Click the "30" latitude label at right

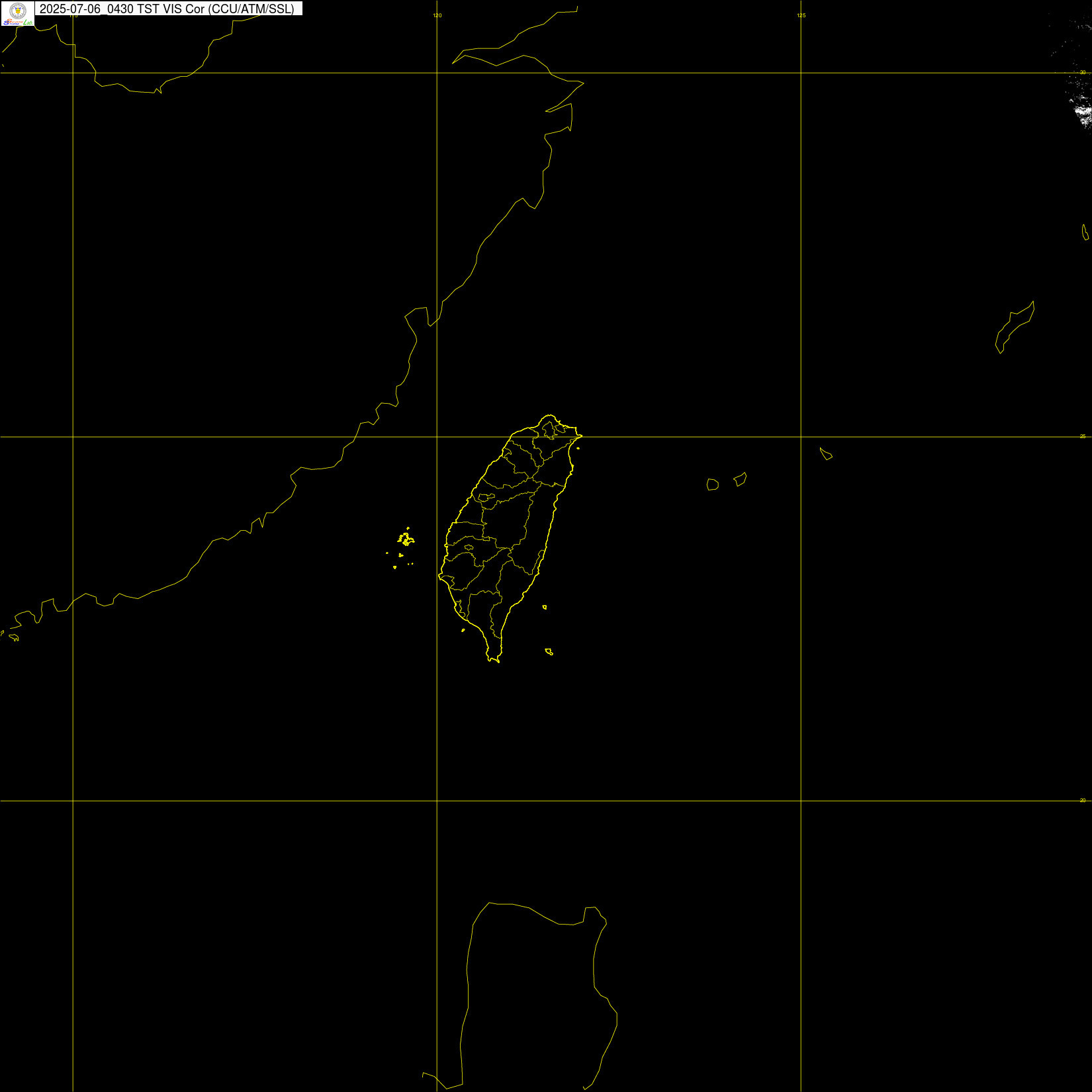click(x=1083, y=72)
